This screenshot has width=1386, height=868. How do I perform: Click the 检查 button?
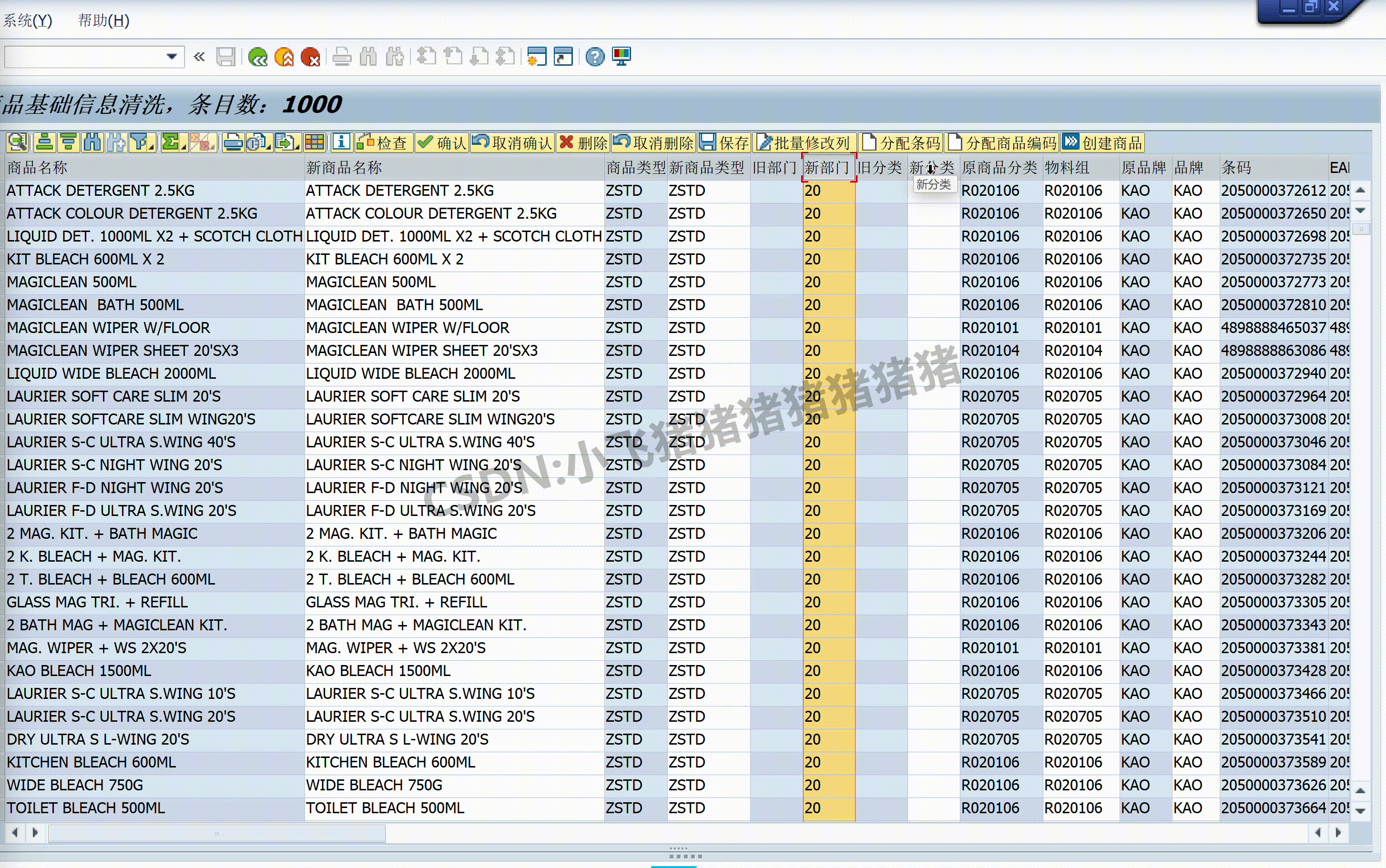pos(383,142)
